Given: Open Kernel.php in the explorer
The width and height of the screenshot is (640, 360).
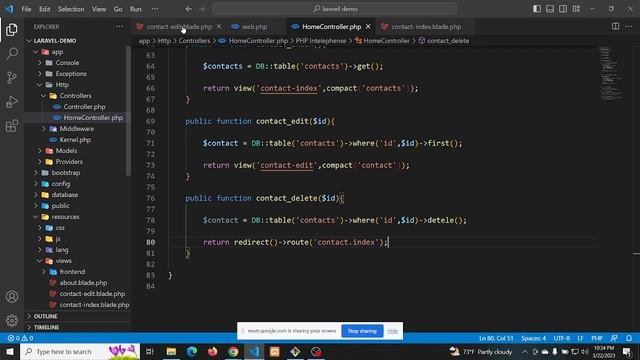Looking at the screenshot, I should coord(75,140).
